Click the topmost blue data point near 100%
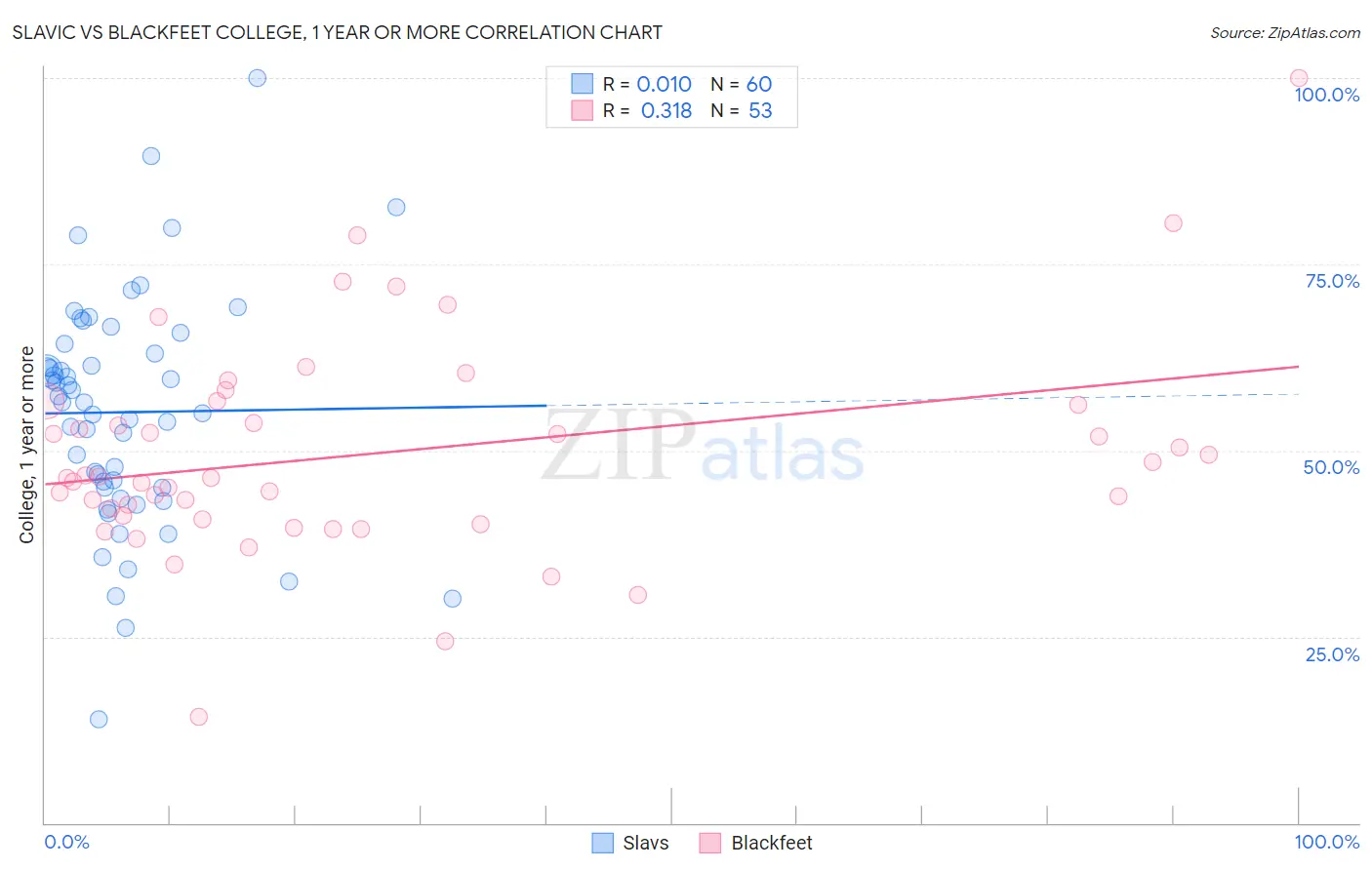The height and width of the screenshot is (870, 1372). click(x=258, y=78)
